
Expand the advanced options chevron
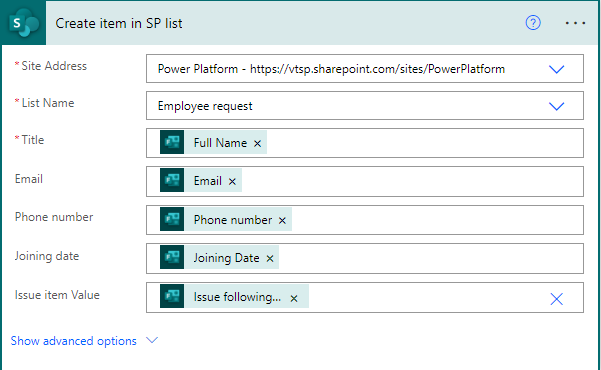152,340
